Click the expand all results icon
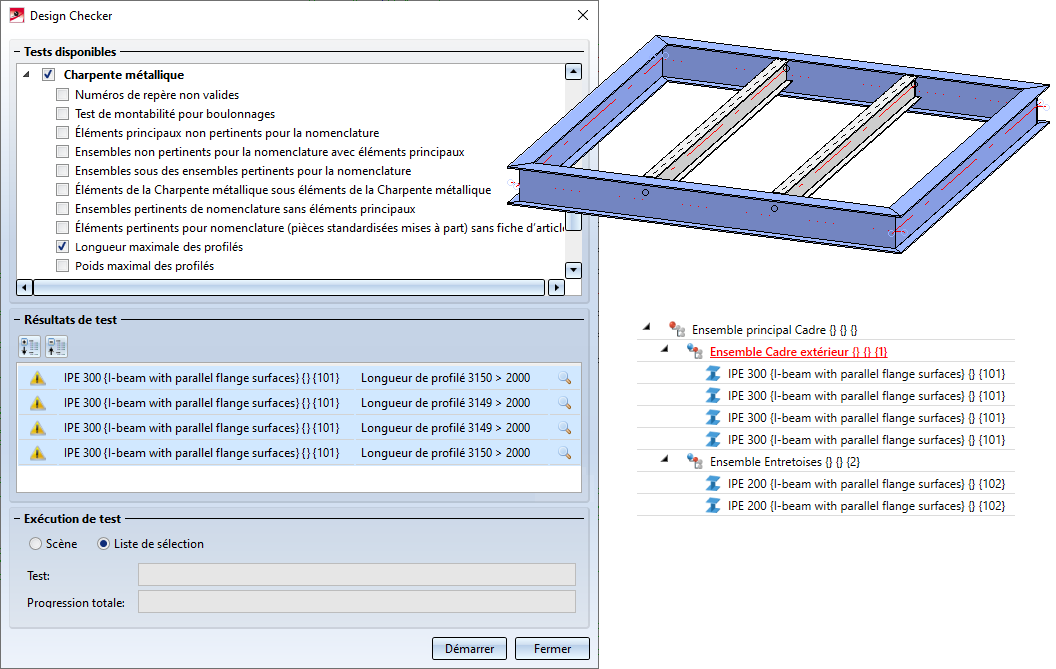This screenshot has height=669, width=1056. [x=30, y=347]
